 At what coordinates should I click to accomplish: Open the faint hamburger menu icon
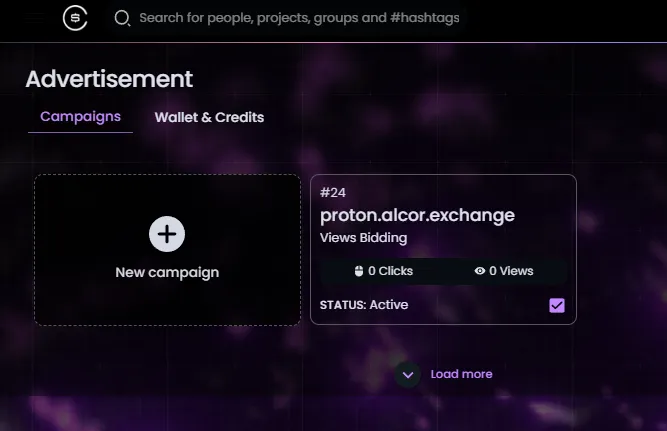tap(35, 18)
